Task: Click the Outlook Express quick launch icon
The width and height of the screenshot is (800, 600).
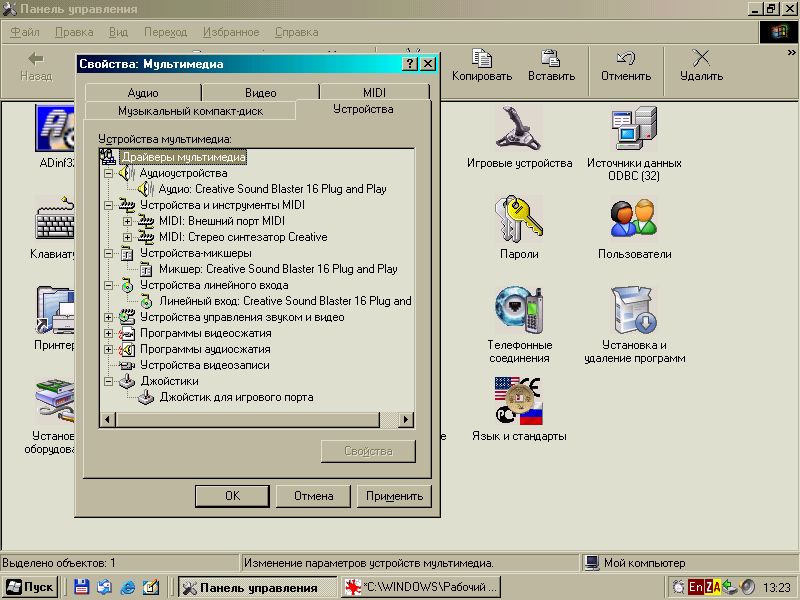Action: [x=105, y=587]
